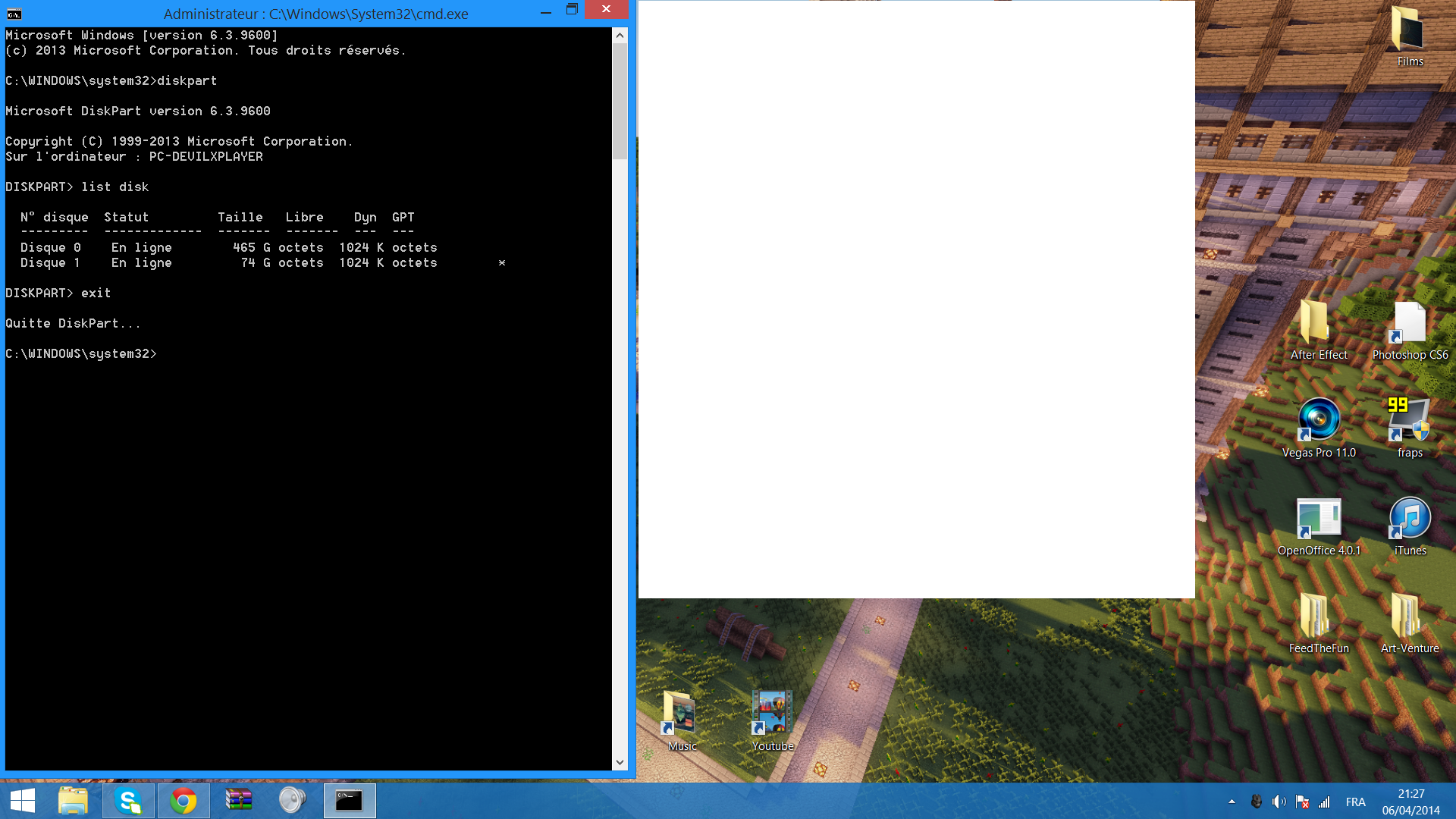The width and height of the screenshot is (1456, 819).
Task: Launch Photoshop CS6 shortcut
Action: click(x=1409, y=330)
